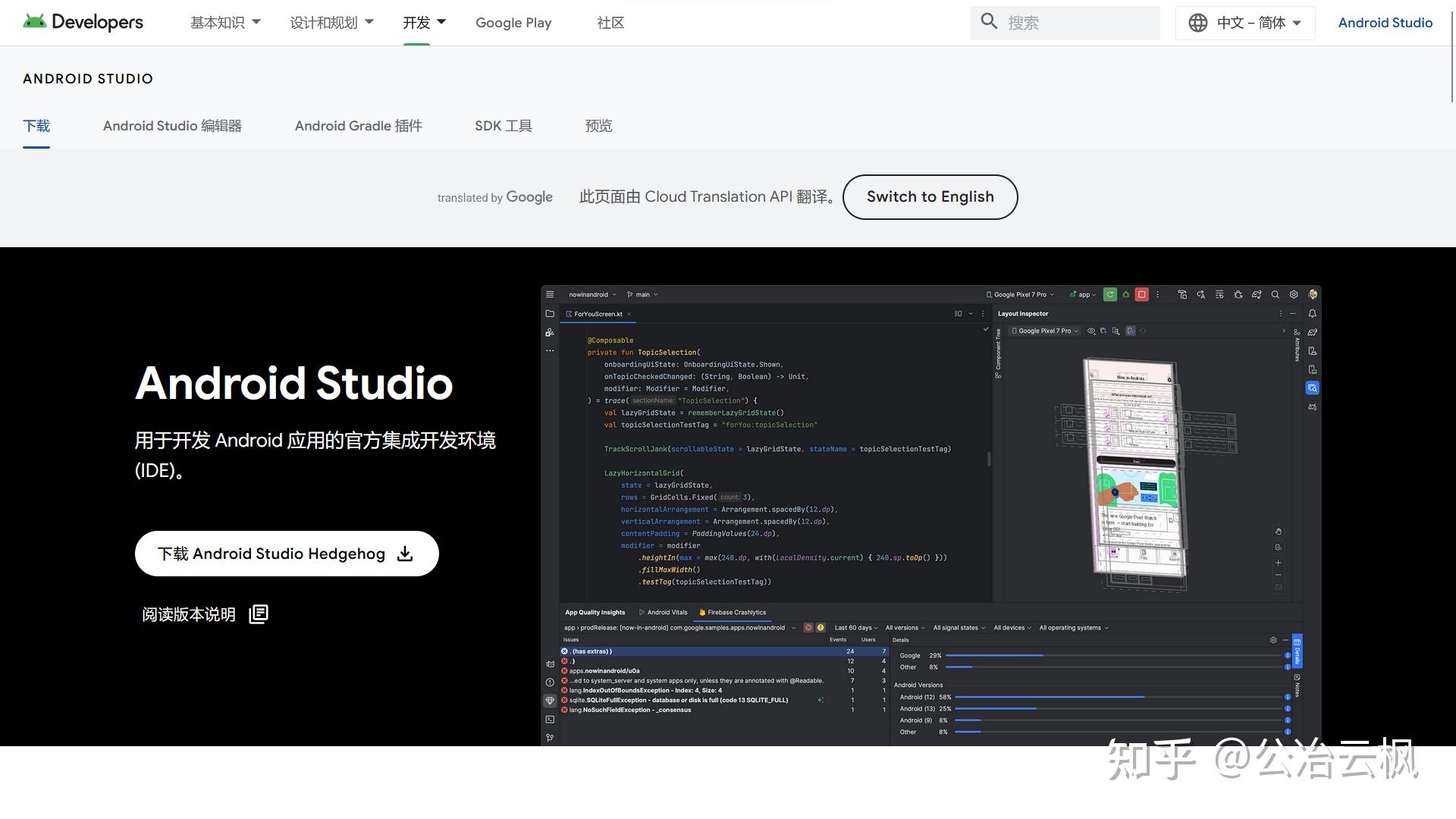Click the hamburger main menu icon

[550, 295]
